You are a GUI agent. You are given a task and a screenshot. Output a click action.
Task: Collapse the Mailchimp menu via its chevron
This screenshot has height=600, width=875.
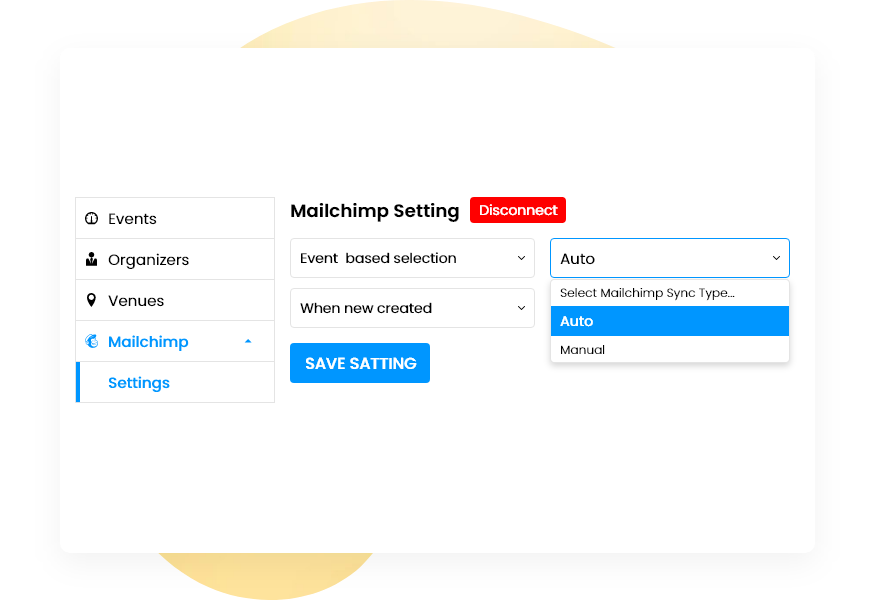(248, 341)
